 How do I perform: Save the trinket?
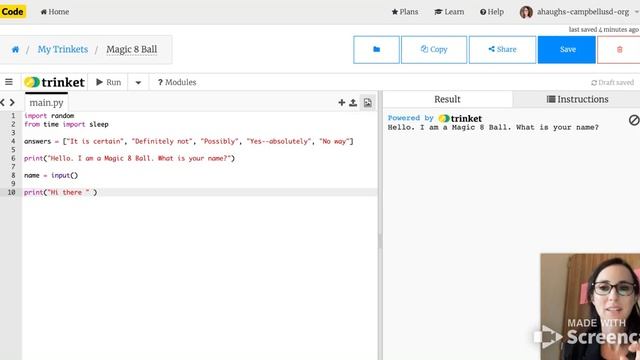click(567, 49)
